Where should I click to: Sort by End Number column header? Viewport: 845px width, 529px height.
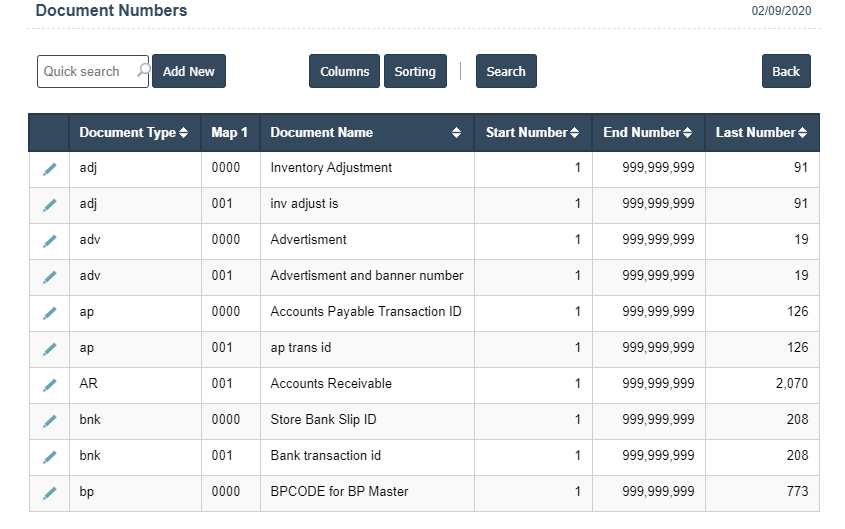[688, 133]
